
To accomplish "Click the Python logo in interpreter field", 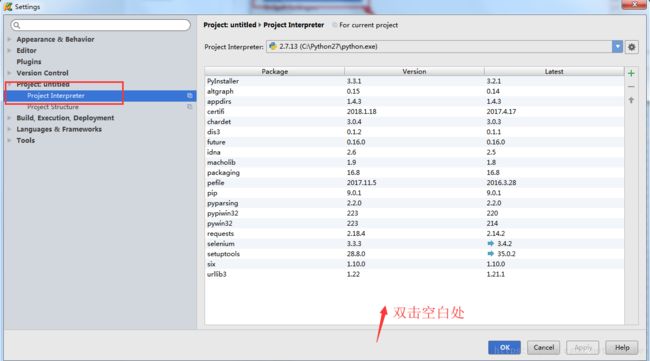I will 273,46.
